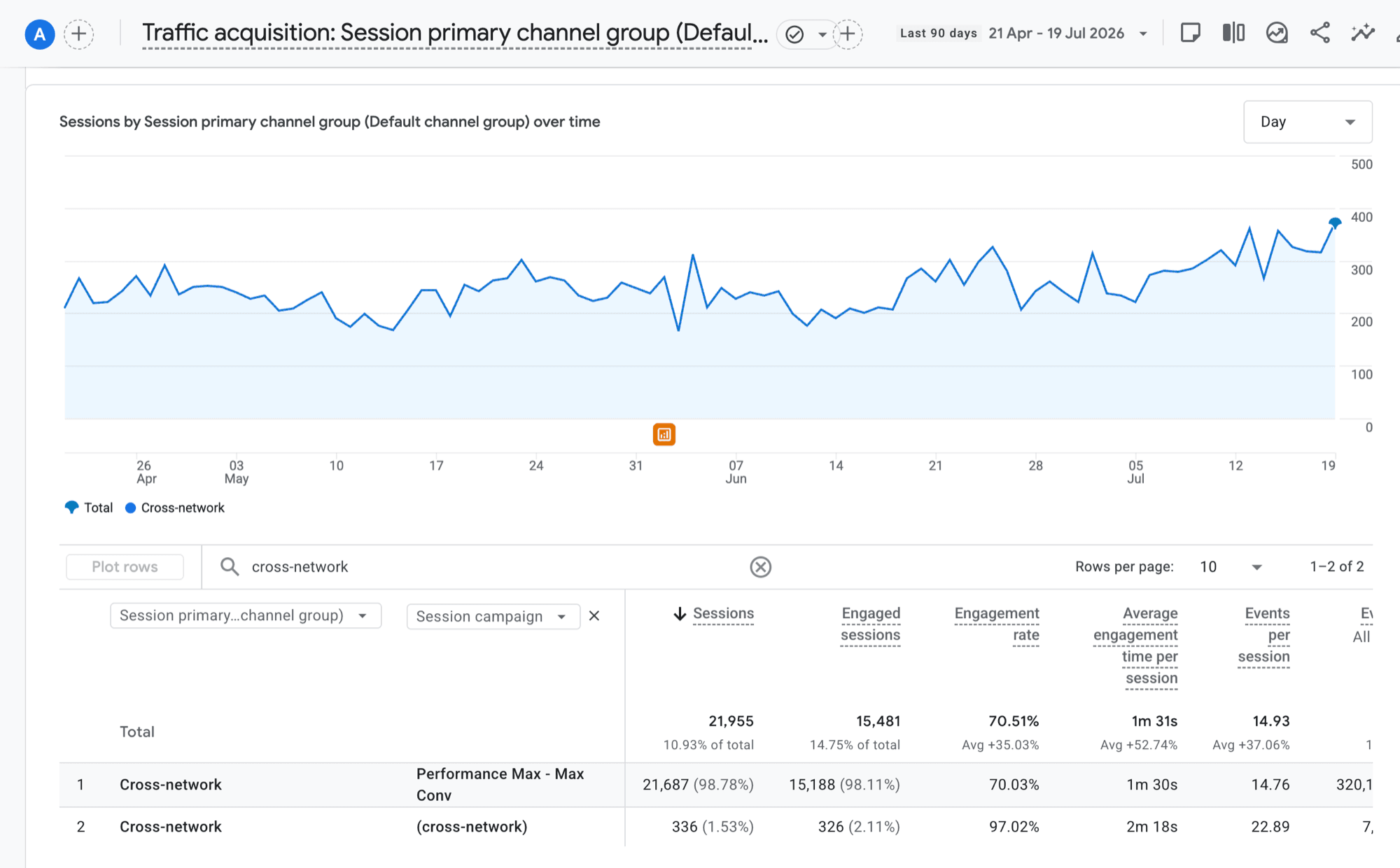Click the blue 'A' all-users segment badge

pyautogui.click(x=40, y=34)
